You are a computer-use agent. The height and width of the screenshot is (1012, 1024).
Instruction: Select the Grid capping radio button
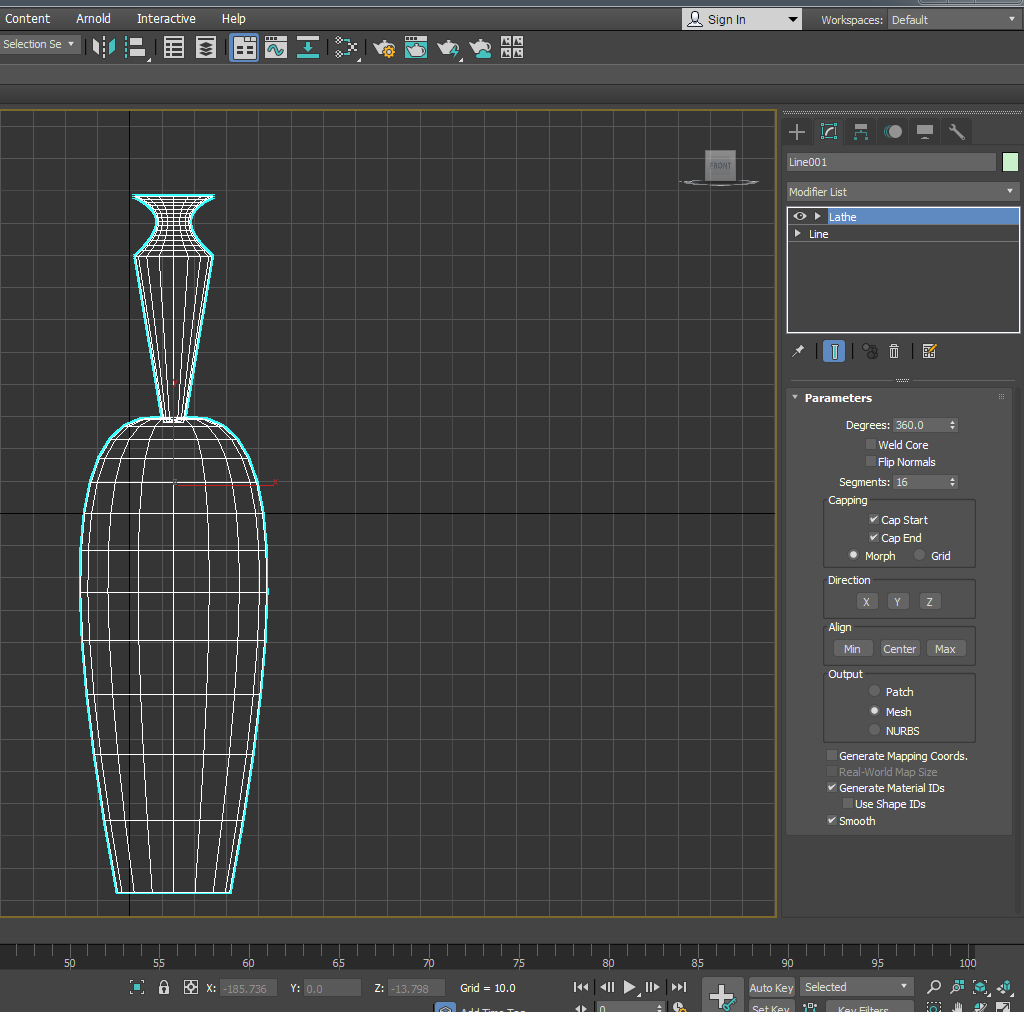click(920, 556)
